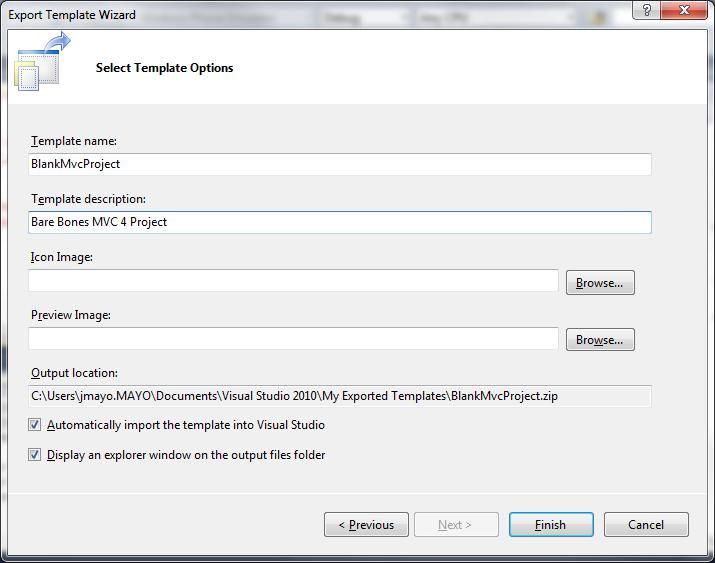Image resolution: width=715 pixels, height=563 pixels.
Task: Focus the Icon Image path field
Action: [x=293, y=281]
